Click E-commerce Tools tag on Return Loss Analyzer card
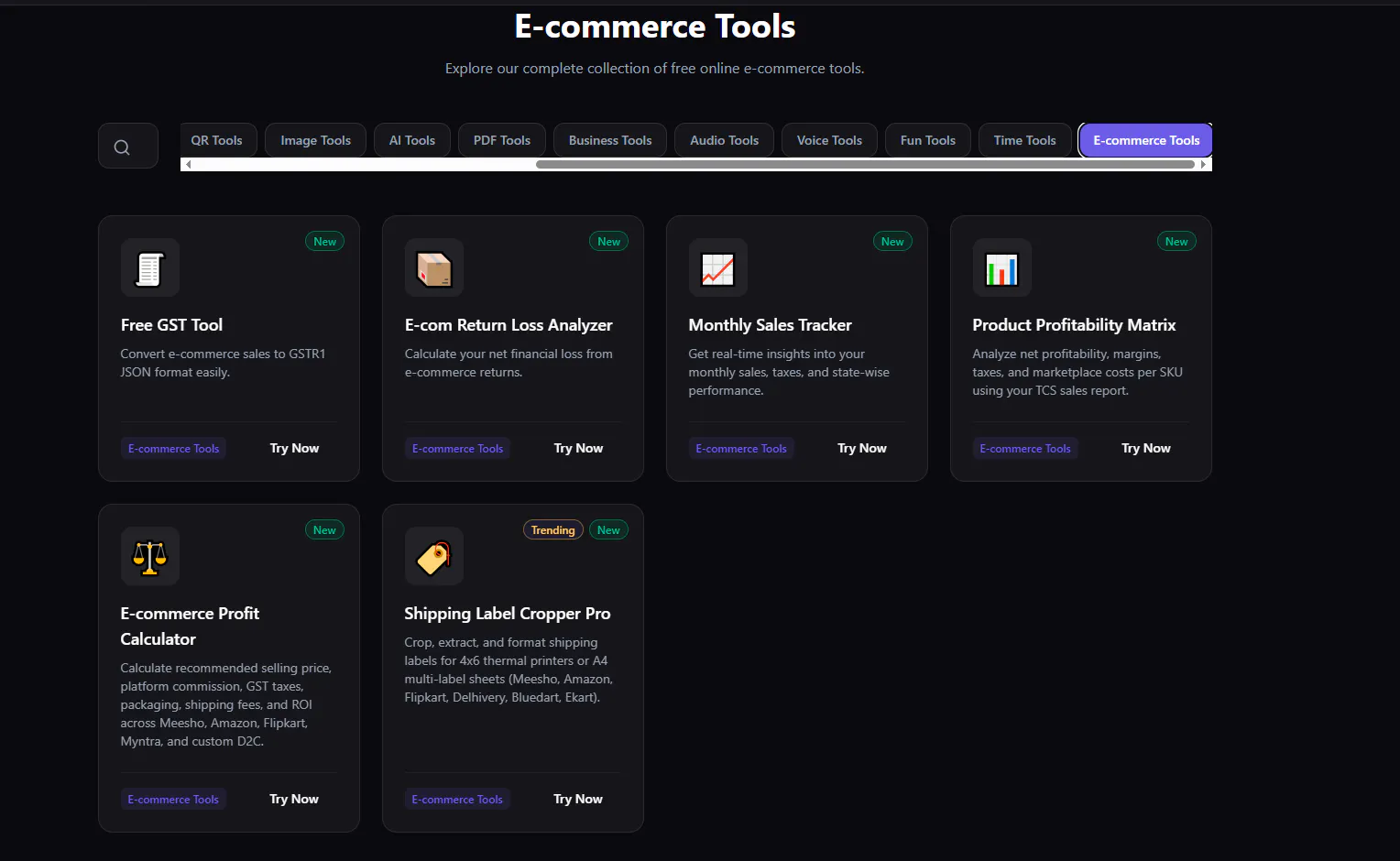 pos(458,448)
